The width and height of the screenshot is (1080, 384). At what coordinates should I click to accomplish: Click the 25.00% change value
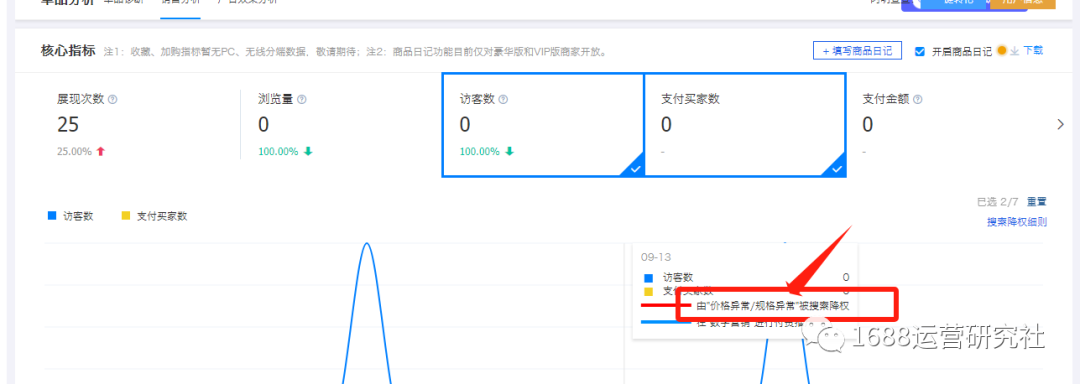point(74,151)
